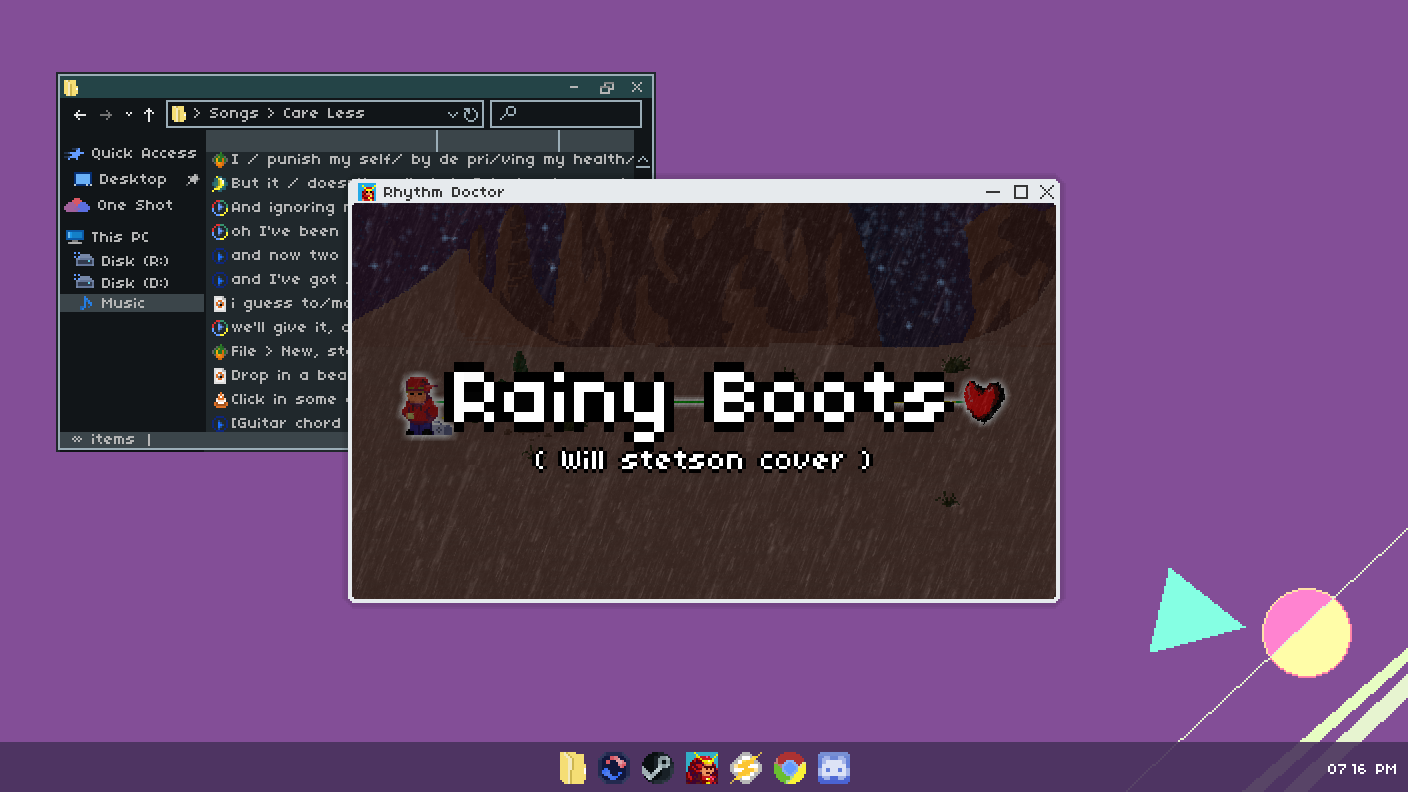Open the Steam icon in the taskbar
This screenshot has width=1408, height=792.
[x=657, y=768]
